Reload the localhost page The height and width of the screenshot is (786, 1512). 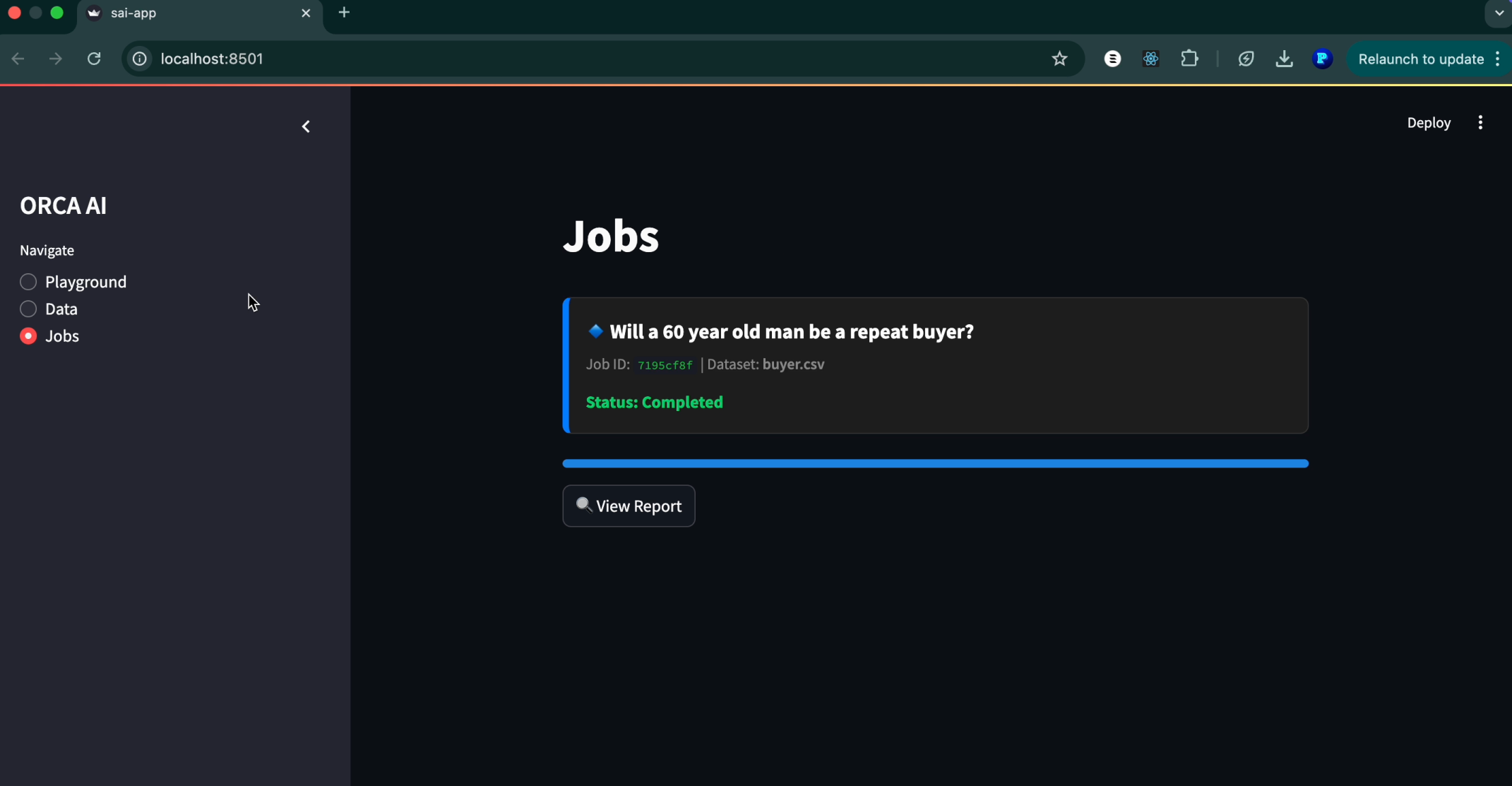[x=94, y=59]
